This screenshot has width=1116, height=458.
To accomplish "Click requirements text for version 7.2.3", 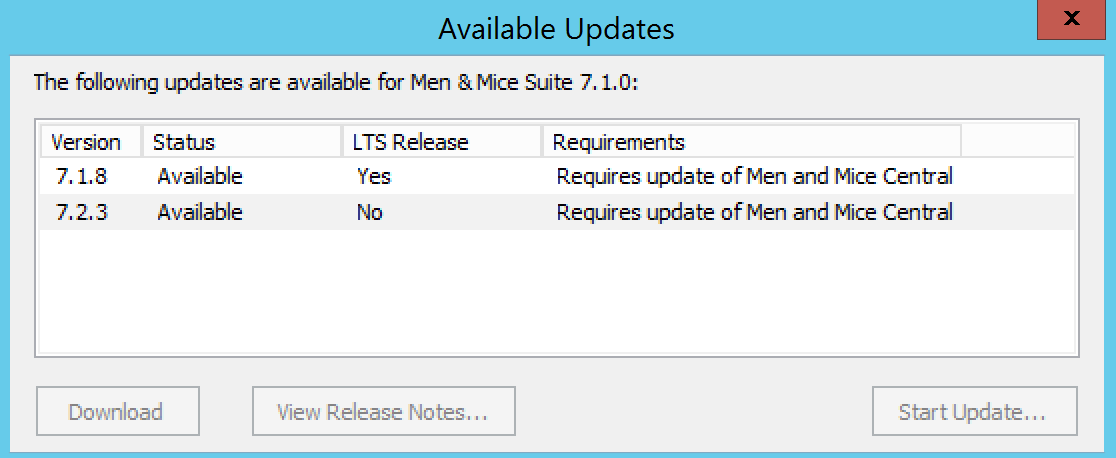I will coord(754,213).
